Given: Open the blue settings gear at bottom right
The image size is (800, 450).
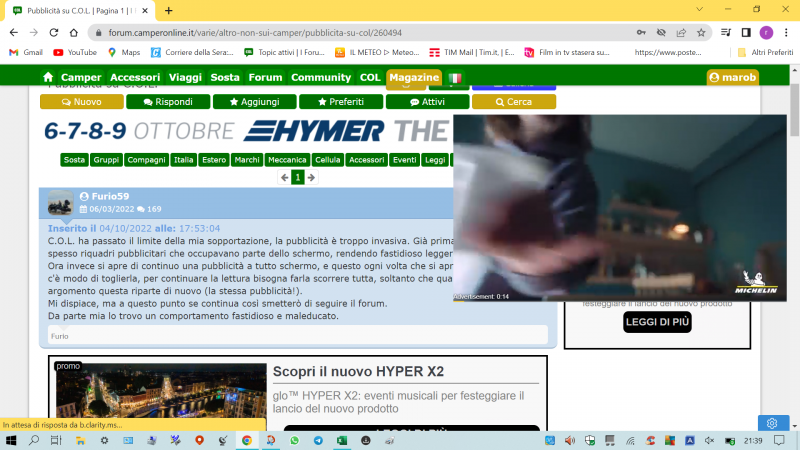Looking at the screenshot, I should [x=771, y=423].
